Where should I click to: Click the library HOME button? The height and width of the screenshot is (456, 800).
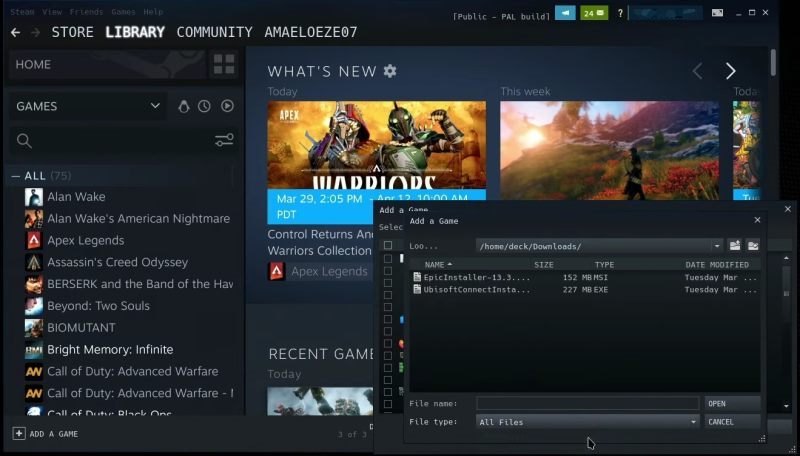107,64
